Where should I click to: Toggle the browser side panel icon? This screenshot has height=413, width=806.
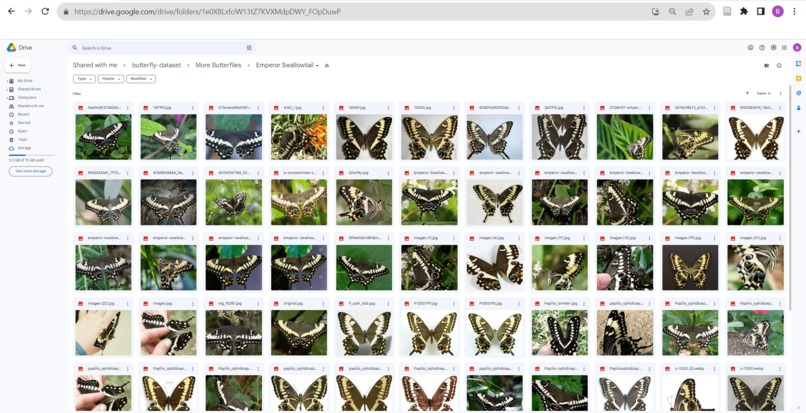click(x=761, y=11)
